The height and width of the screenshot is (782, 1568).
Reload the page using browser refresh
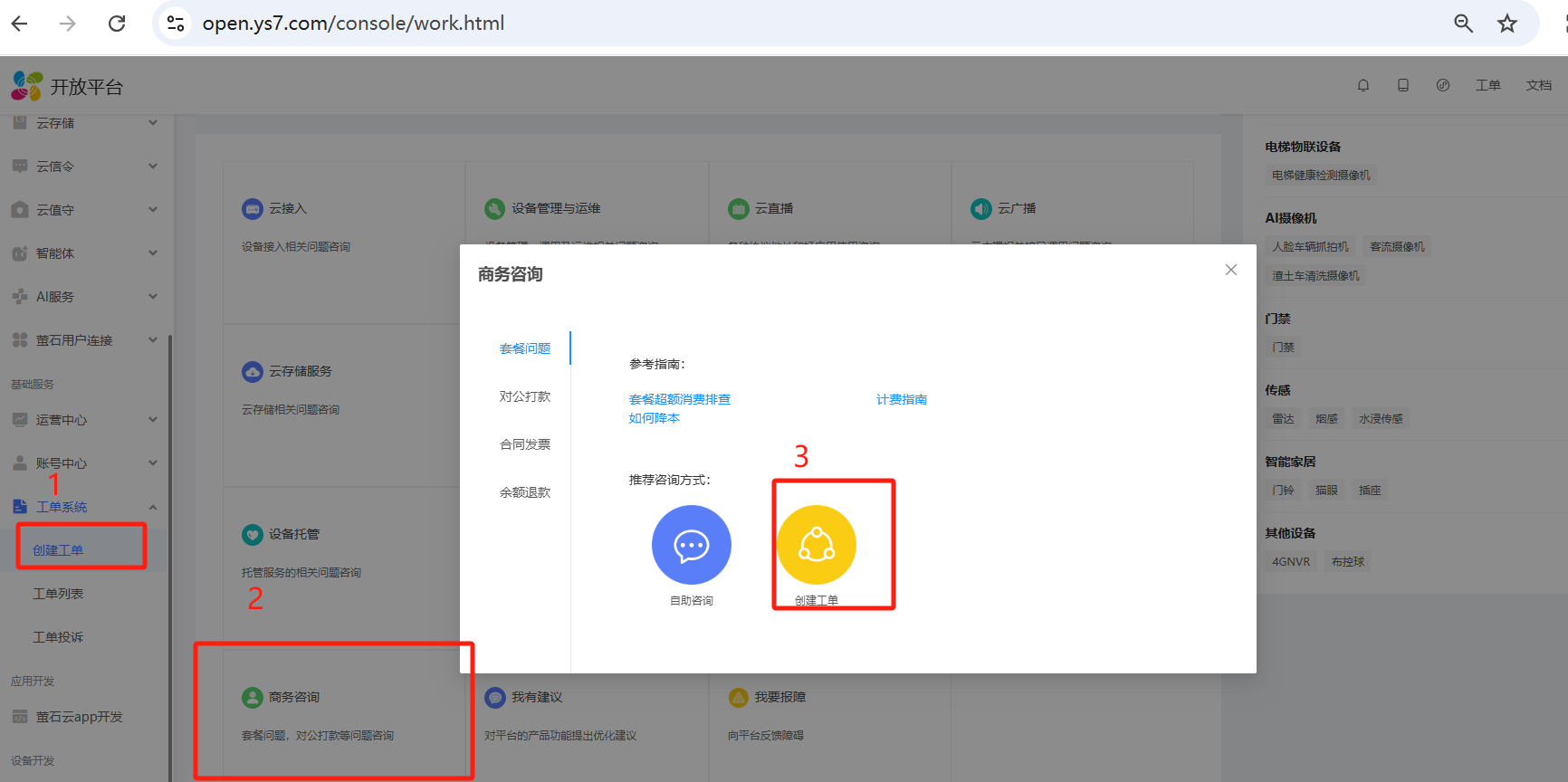pyautogui.click(x=117, y=24)
